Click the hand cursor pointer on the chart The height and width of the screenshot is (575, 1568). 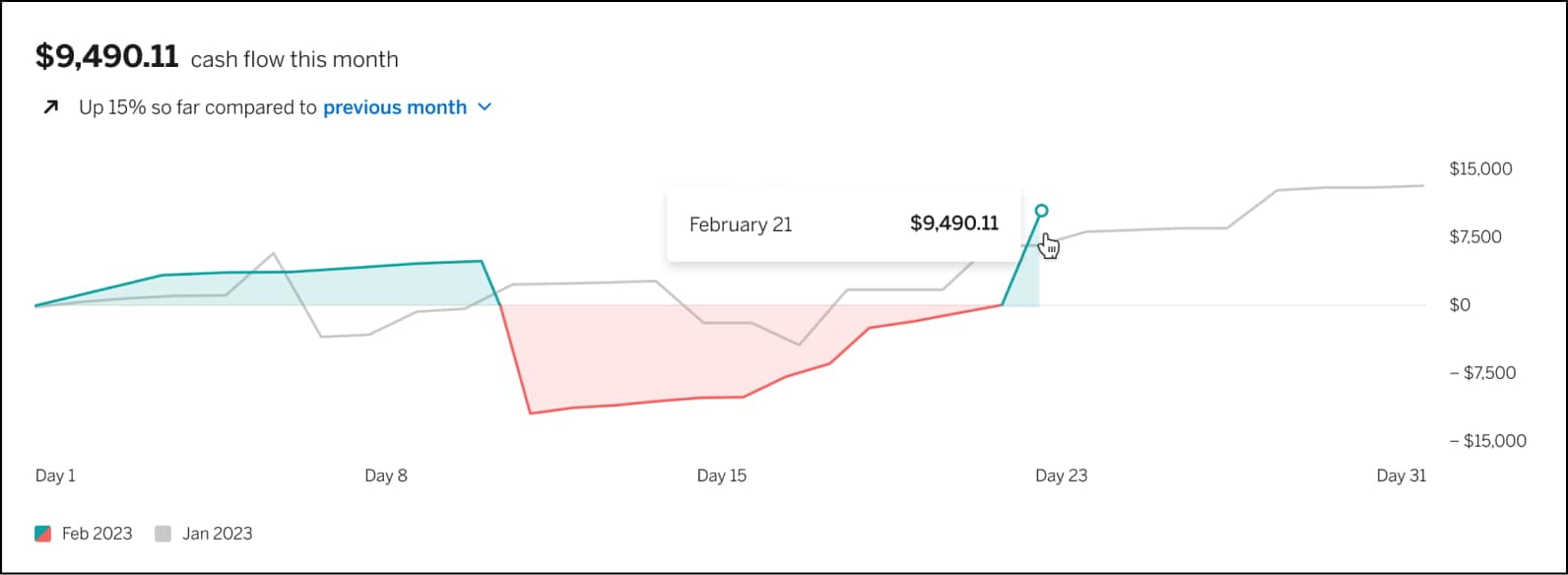1050,244
